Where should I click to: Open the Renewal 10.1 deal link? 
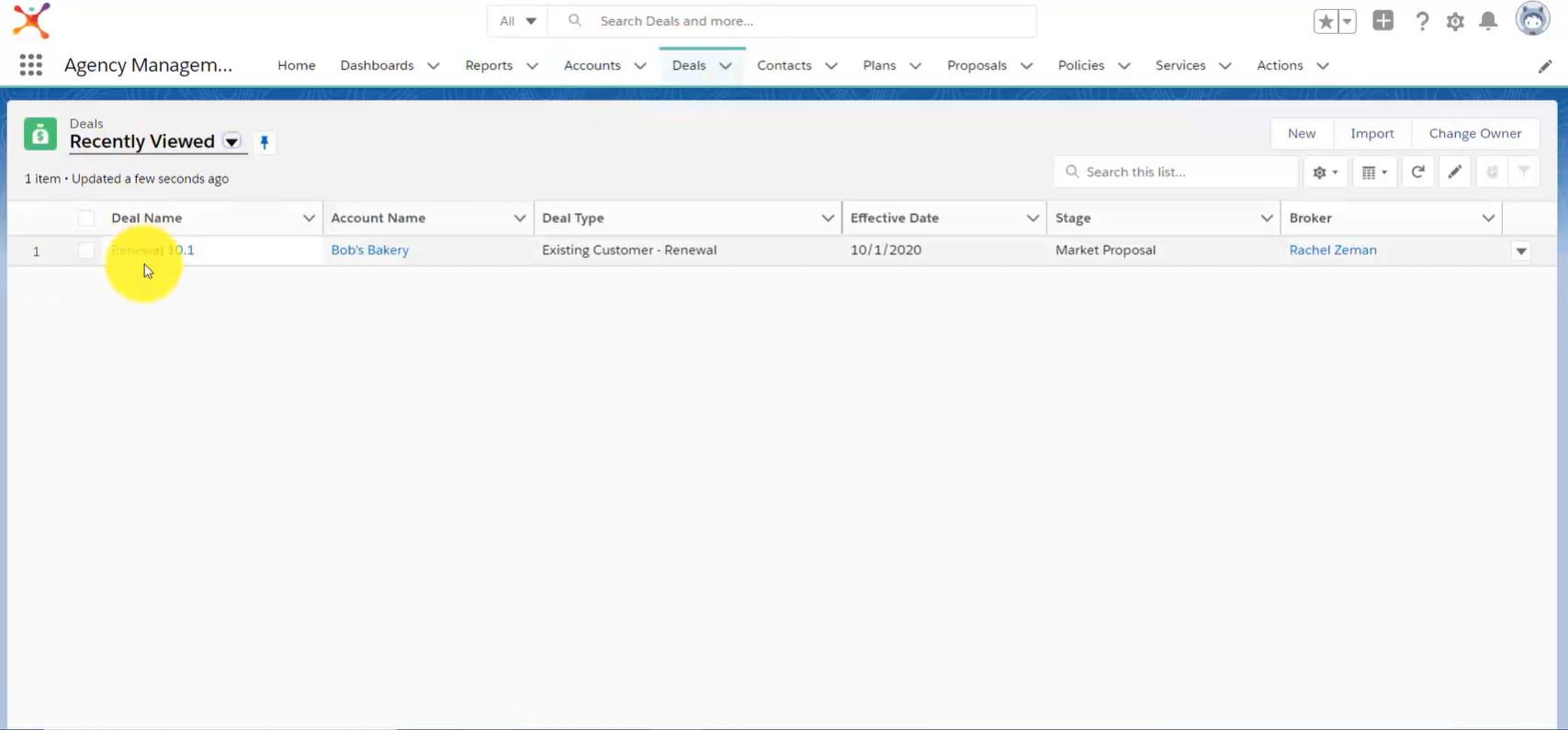coord(152,250)
